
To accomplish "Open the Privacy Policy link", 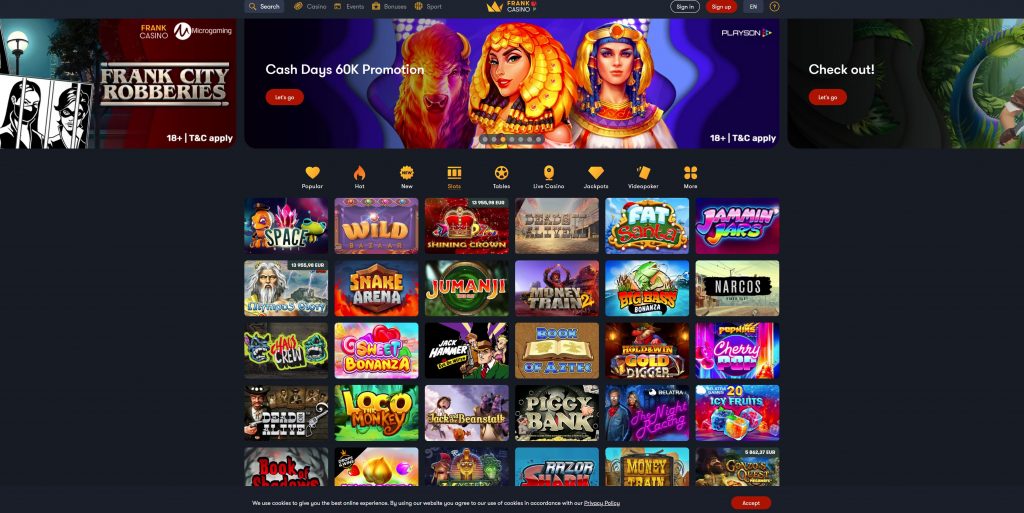I will [601, 503].
